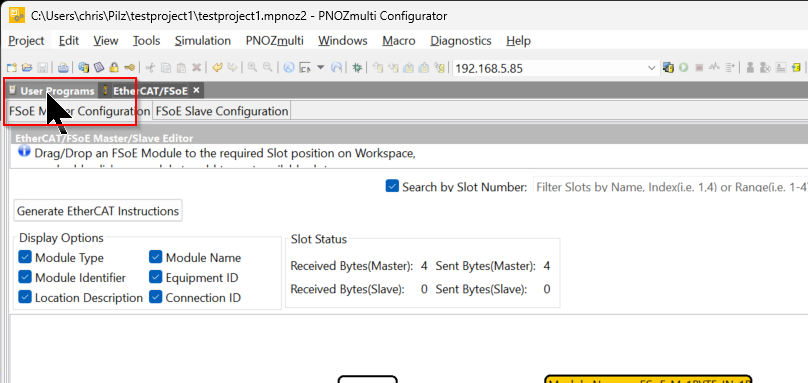This screenshot has height=383, width=808.
Task: Open the Project menu
Action: click(x=27, y=41)
